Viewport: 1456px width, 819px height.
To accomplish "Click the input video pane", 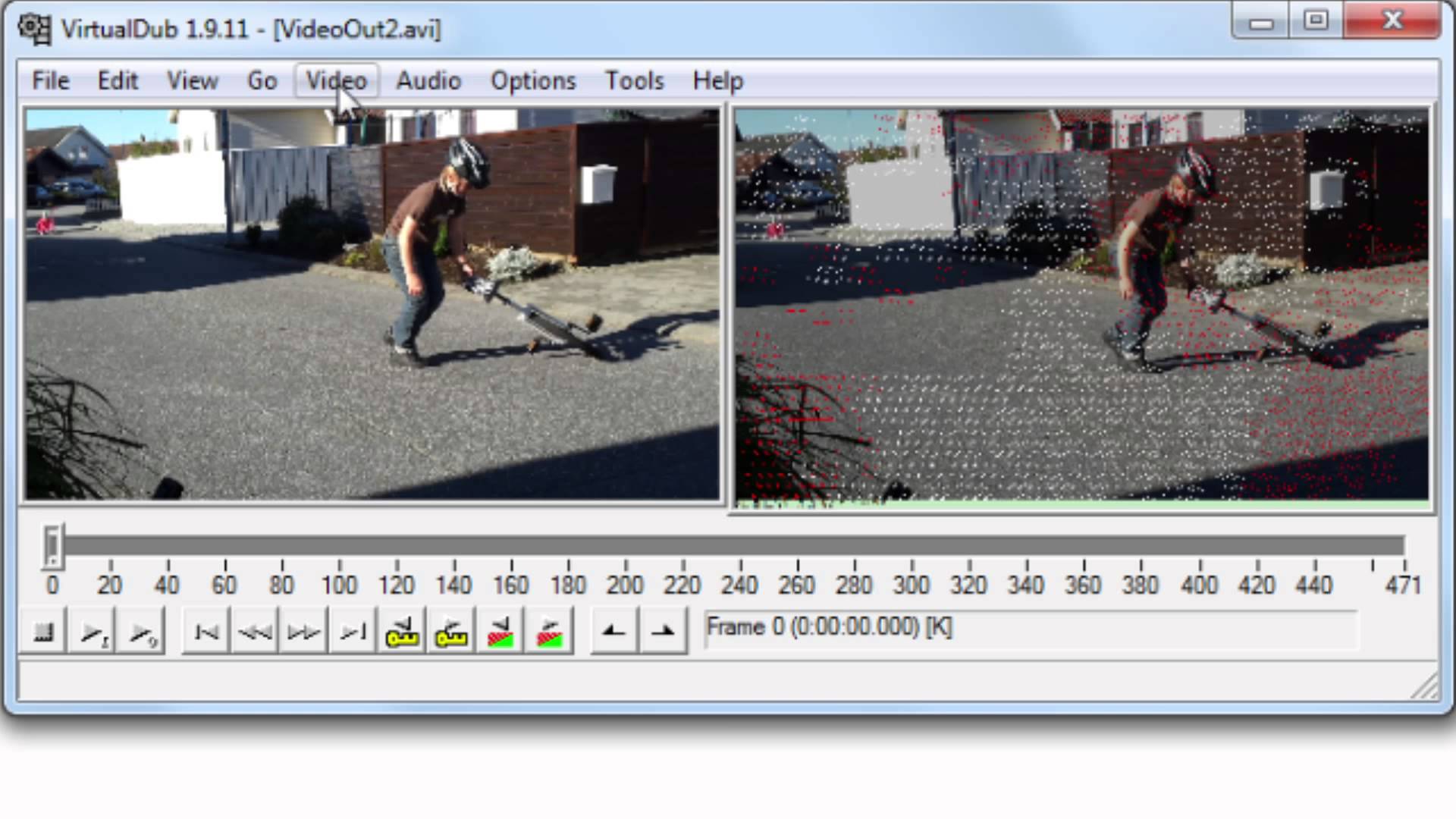I will (372, 305).
